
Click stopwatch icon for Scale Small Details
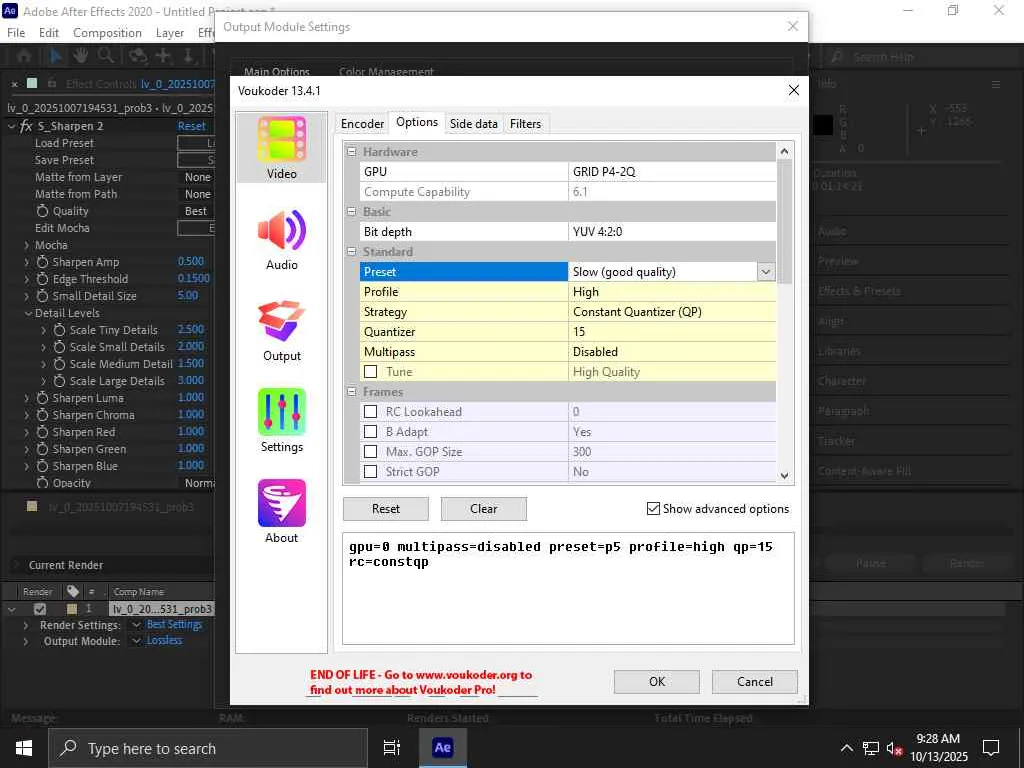coord(59,347)
